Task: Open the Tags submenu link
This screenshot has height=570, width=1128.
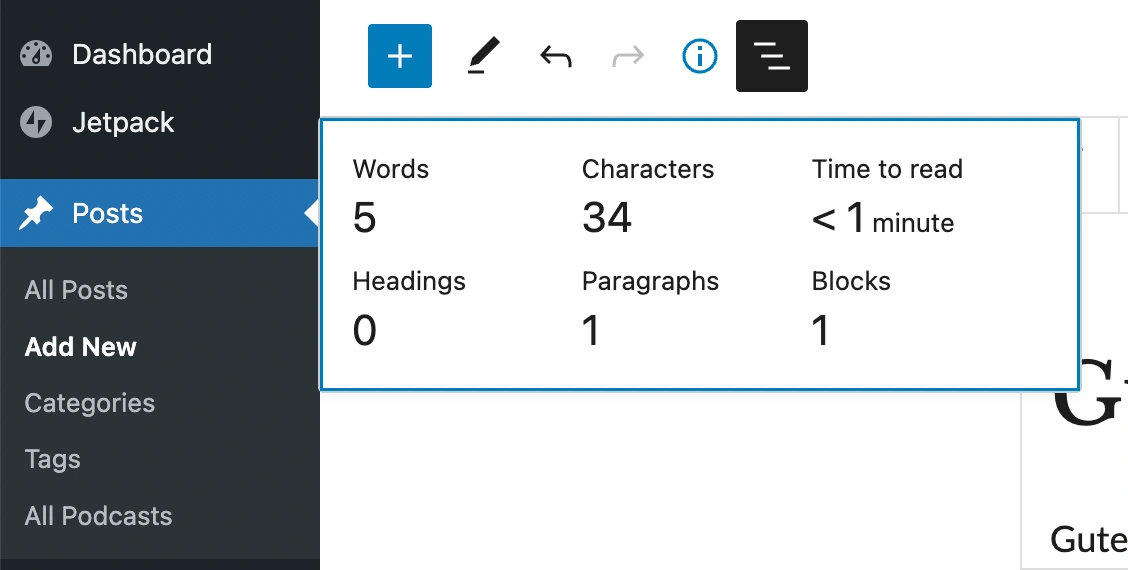Action: coord(52,459)
